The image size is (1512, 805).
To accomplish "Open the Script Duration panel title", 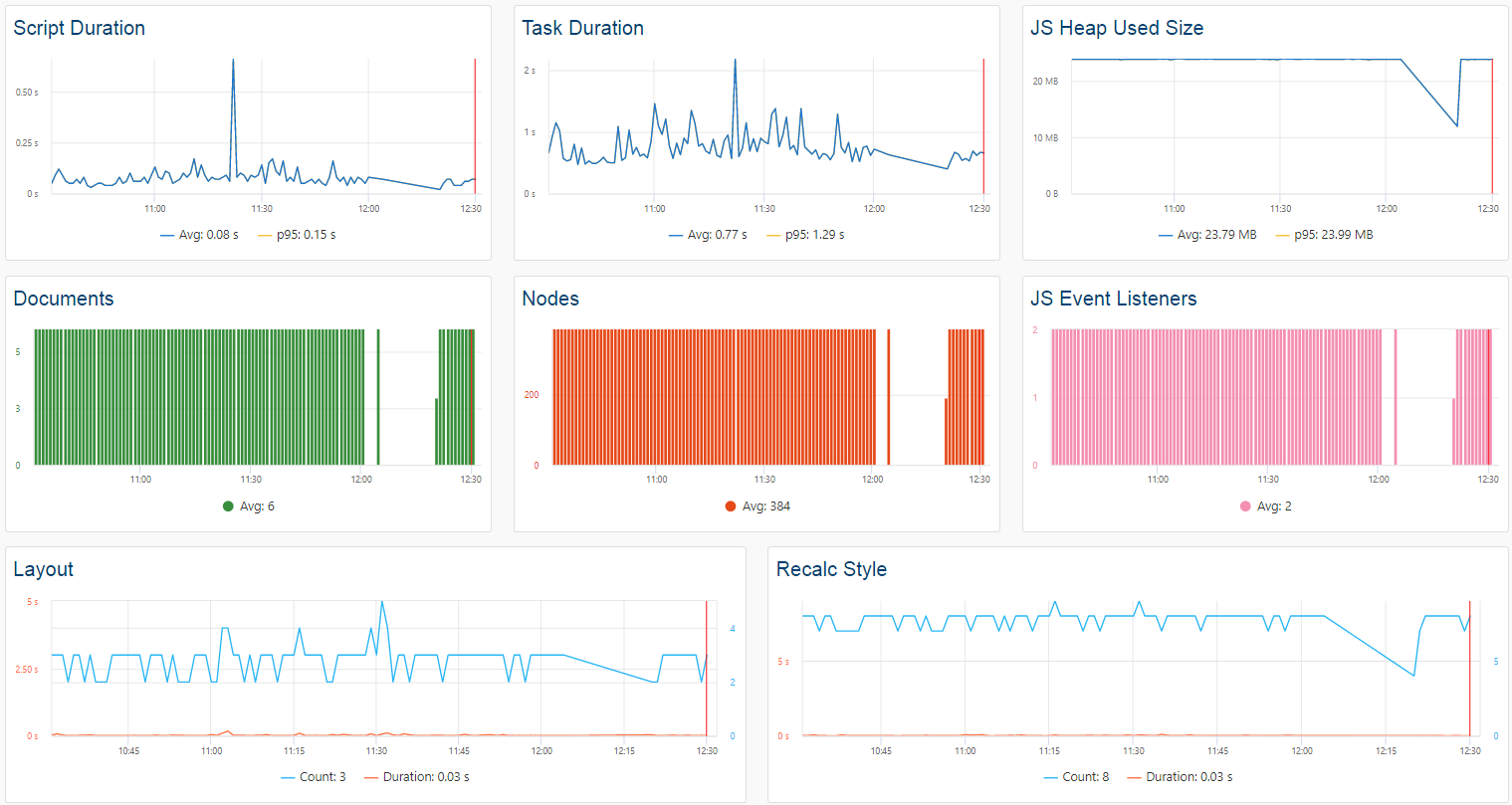I will (x=80, y=28).
